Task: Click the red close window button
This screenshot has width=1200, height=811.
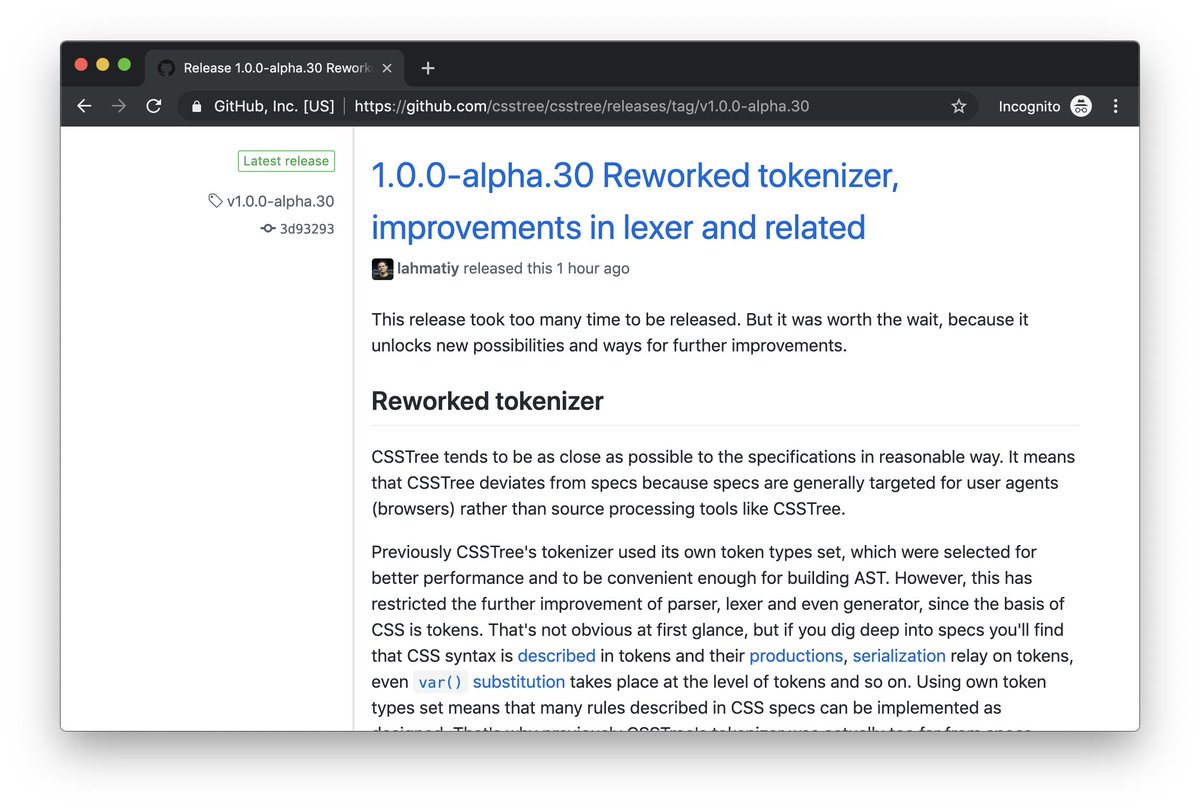Action: click(81, 65)
